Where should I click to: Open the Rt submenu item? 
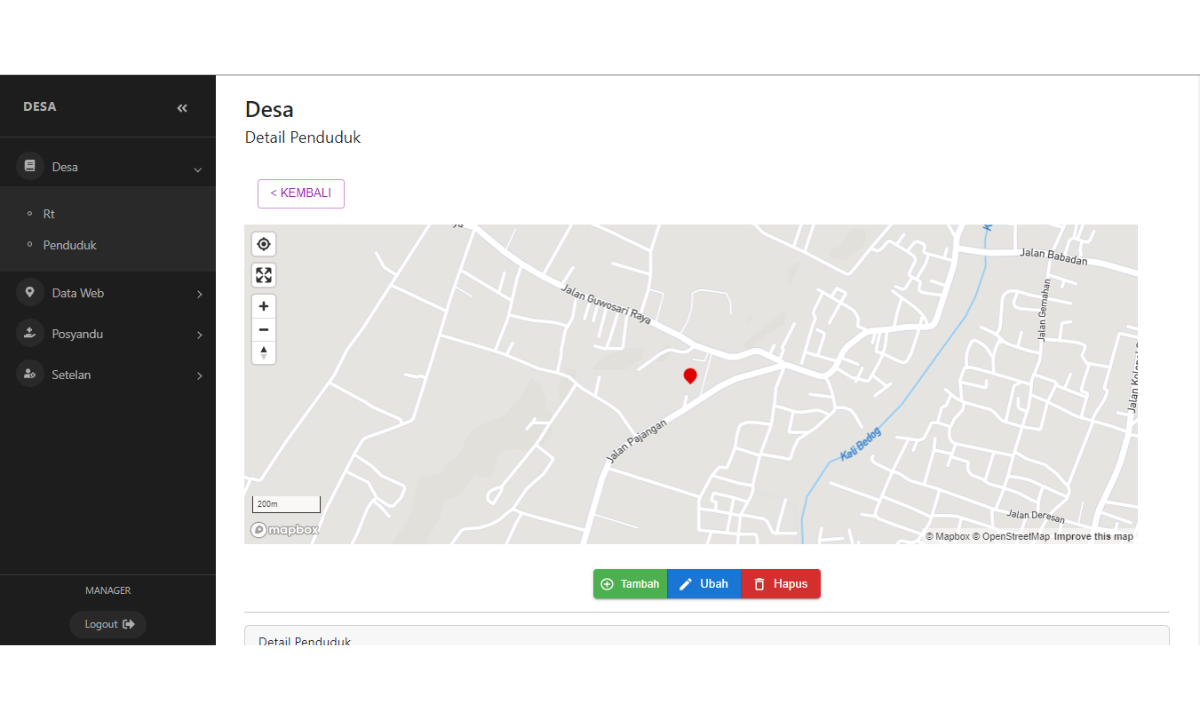coord(49,214)
